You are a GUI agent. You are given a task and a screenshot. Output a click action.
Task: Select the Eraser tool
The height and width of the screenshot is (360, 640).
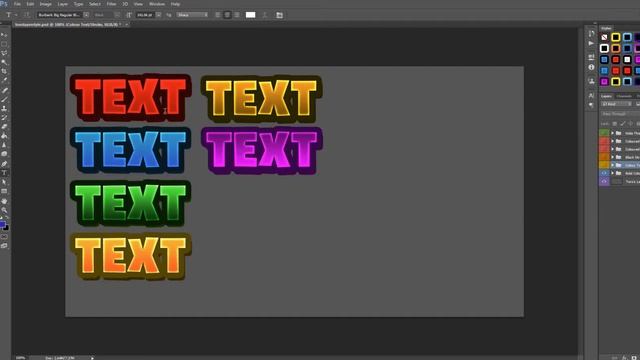(4, 127)
